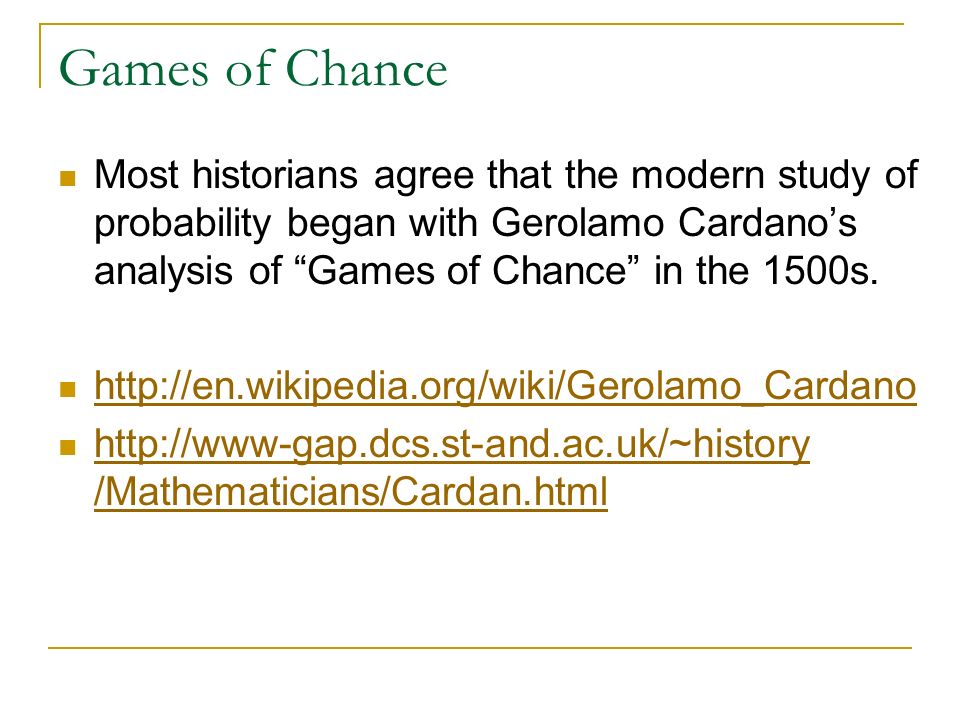Click the word Games in the slide title
Screen dimensions: 960x720
[x=133, y=69]
